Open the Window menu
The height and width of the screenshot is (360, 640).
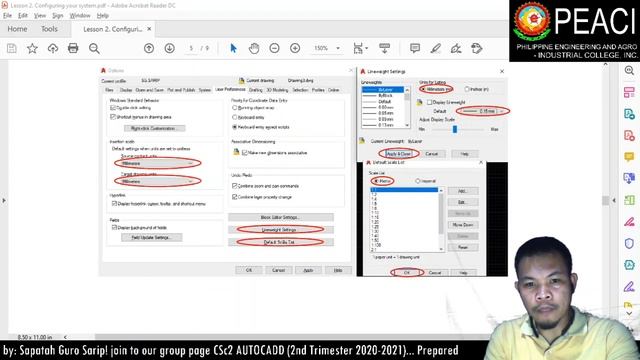(80, 16)
